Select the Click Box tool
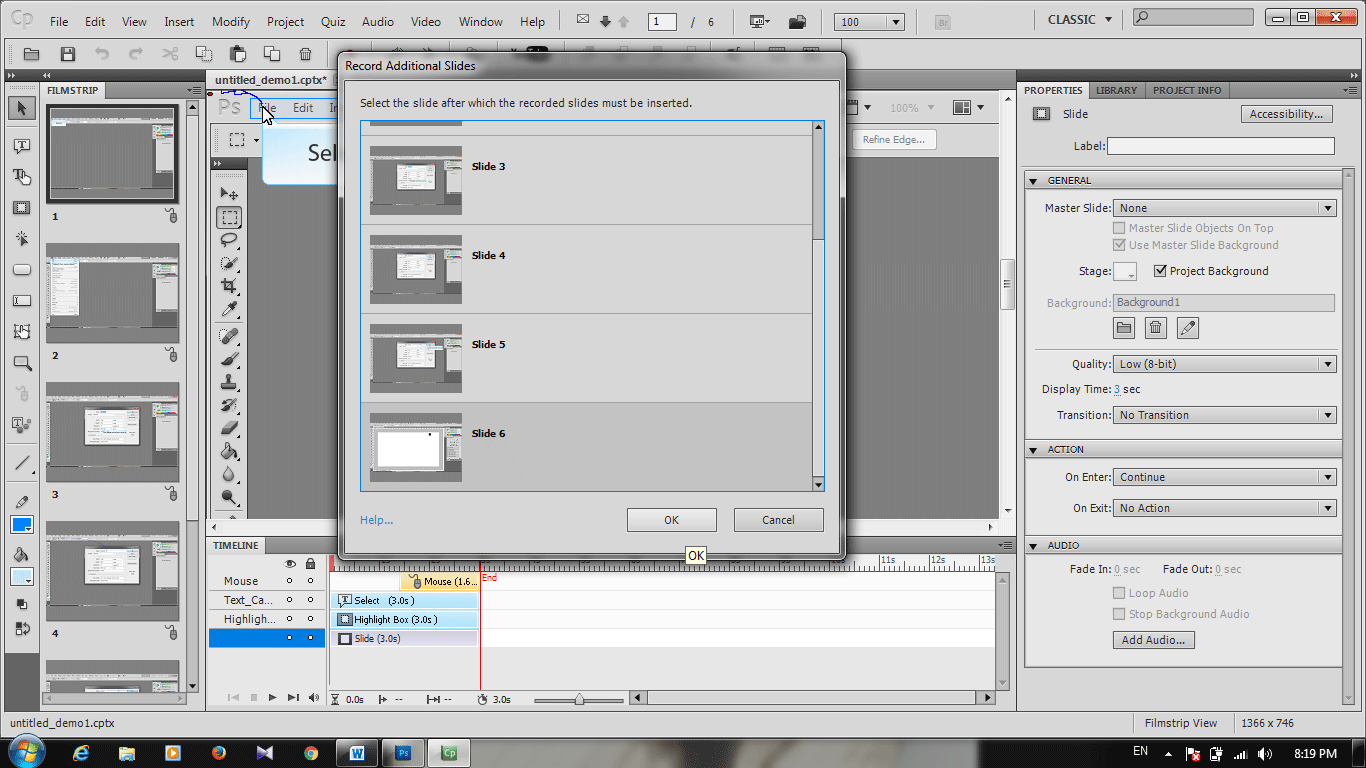Image resolution: width=1366 pixels, height=768 pixels. [x=22, y=239]
